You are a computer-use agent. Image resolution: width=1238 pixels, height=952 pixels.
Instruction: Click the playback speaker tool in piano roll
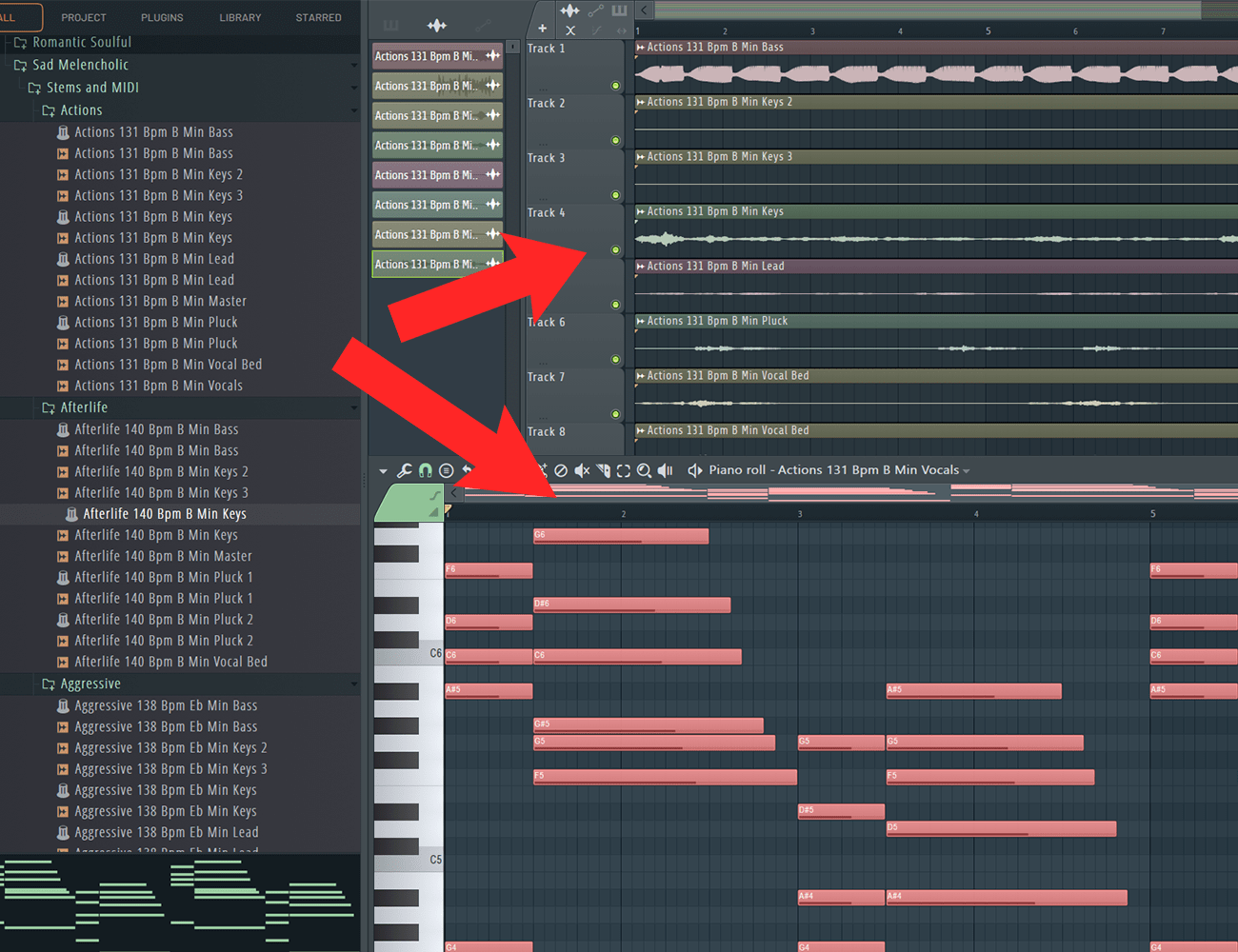coord(666,470)
